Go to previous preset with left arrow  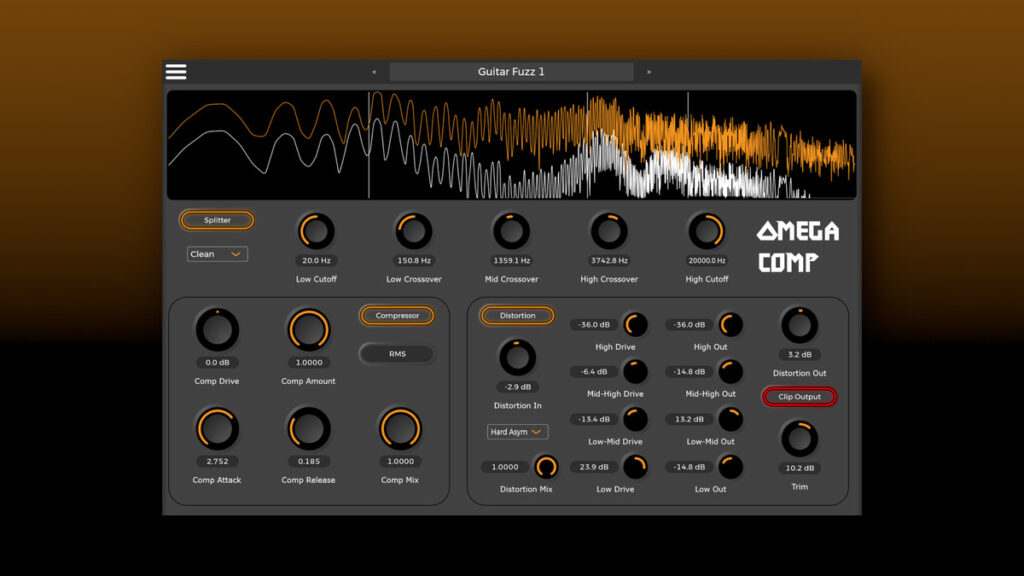(x=374, y=72)
